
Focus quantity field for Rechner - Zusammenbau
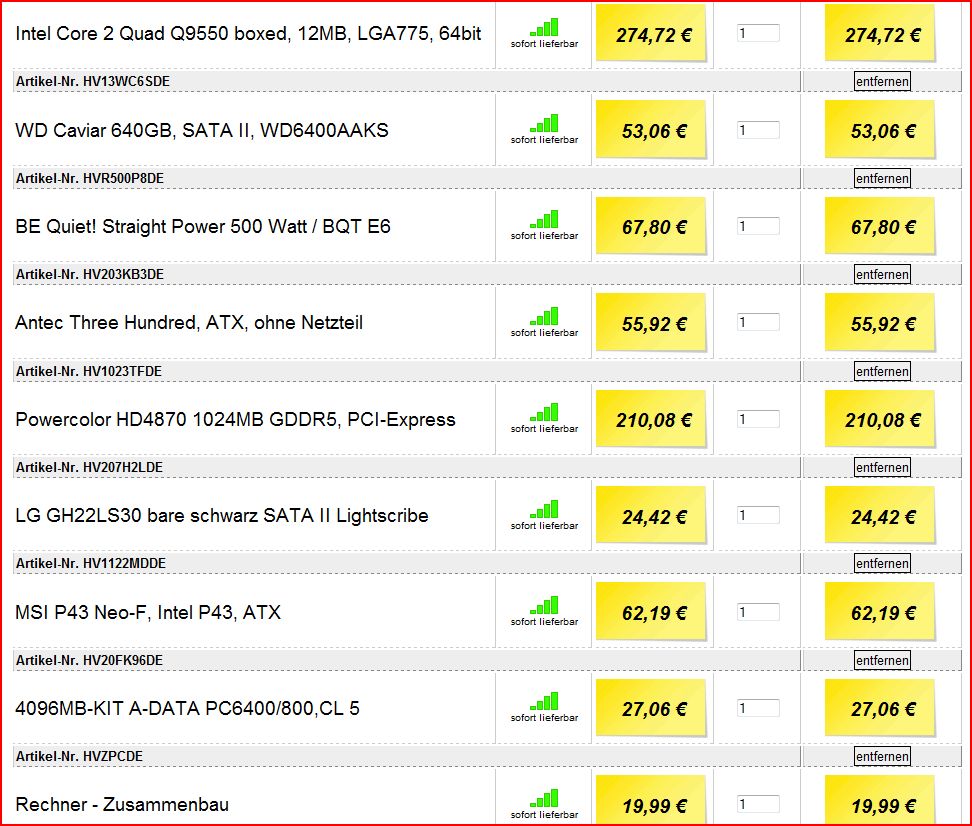(758, 804)
